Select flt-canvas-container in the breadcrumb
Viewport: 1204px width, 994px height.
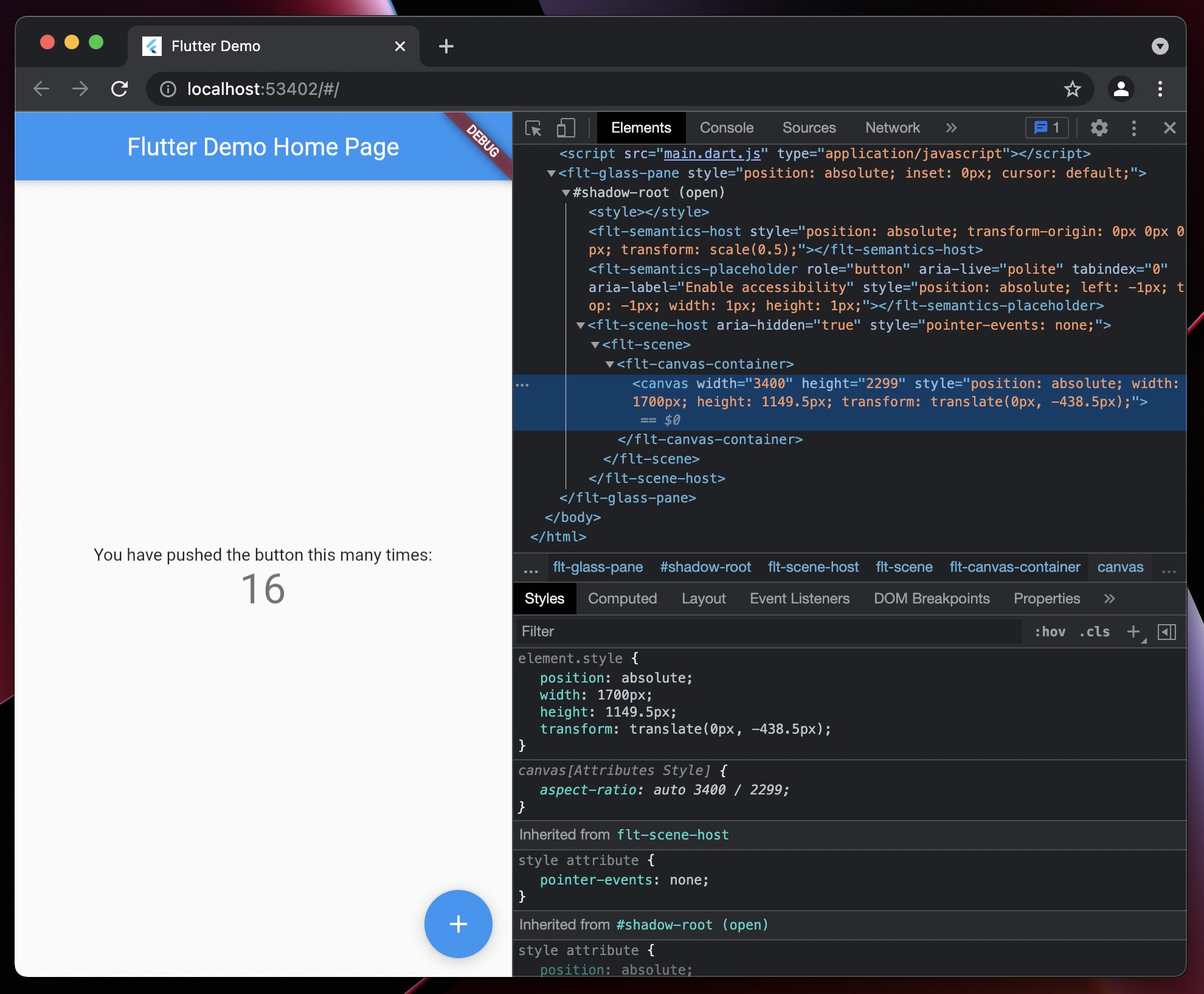(1014, 567)
